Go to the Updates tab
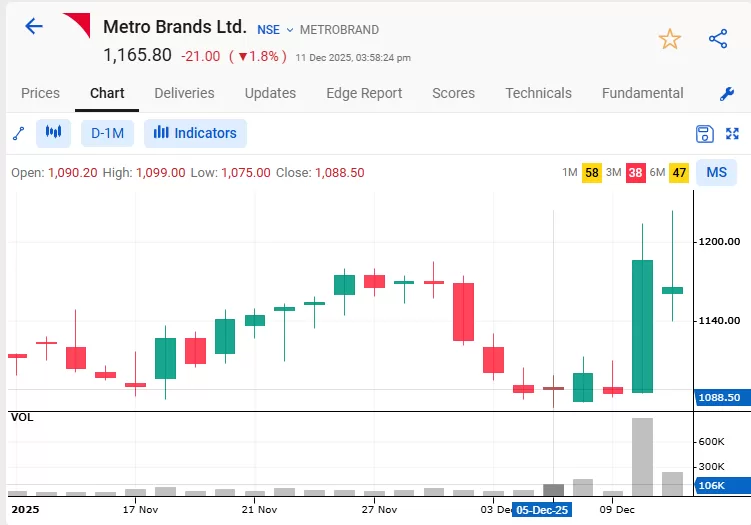The image size is (751, 525). point(270,93)
